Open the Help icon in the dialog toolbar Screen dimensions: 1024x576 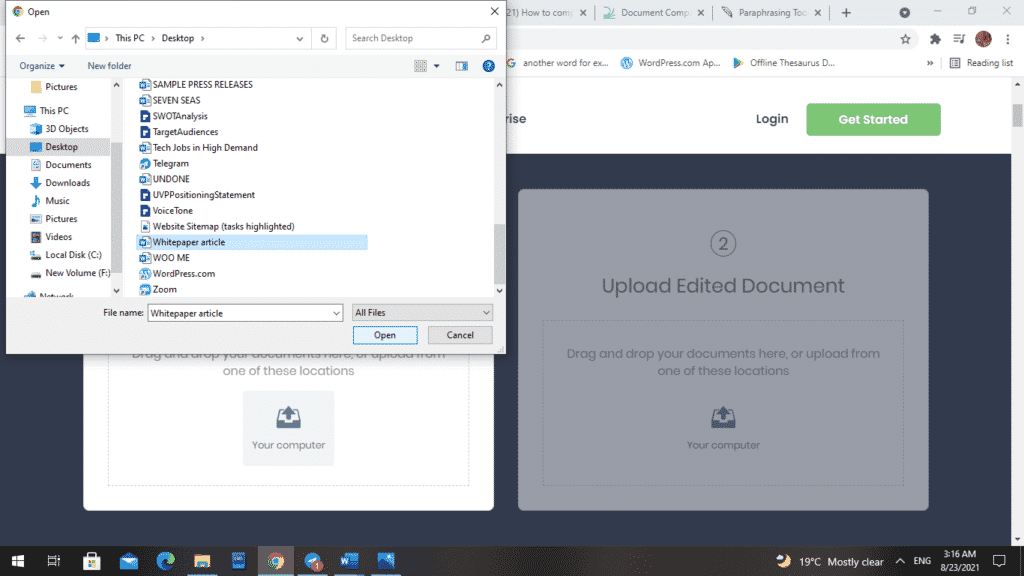click(487, 66)
